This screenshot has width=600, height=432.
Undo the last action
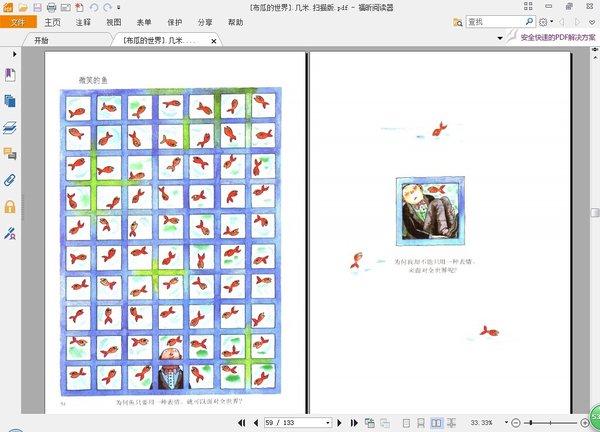(x=94, y=7)
